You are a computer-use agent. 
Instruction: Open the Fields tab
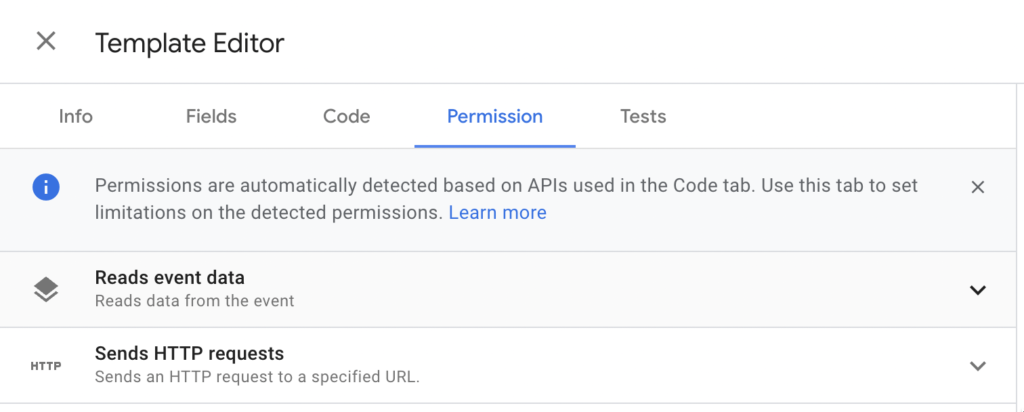(211, 116)
